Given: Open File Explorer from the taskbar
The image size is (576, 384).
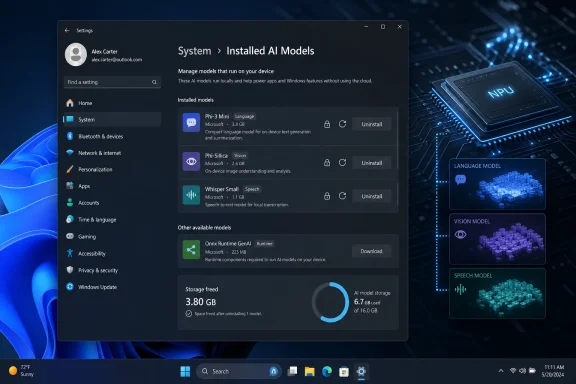Looking at the screenshot, I should click(310, 372).
